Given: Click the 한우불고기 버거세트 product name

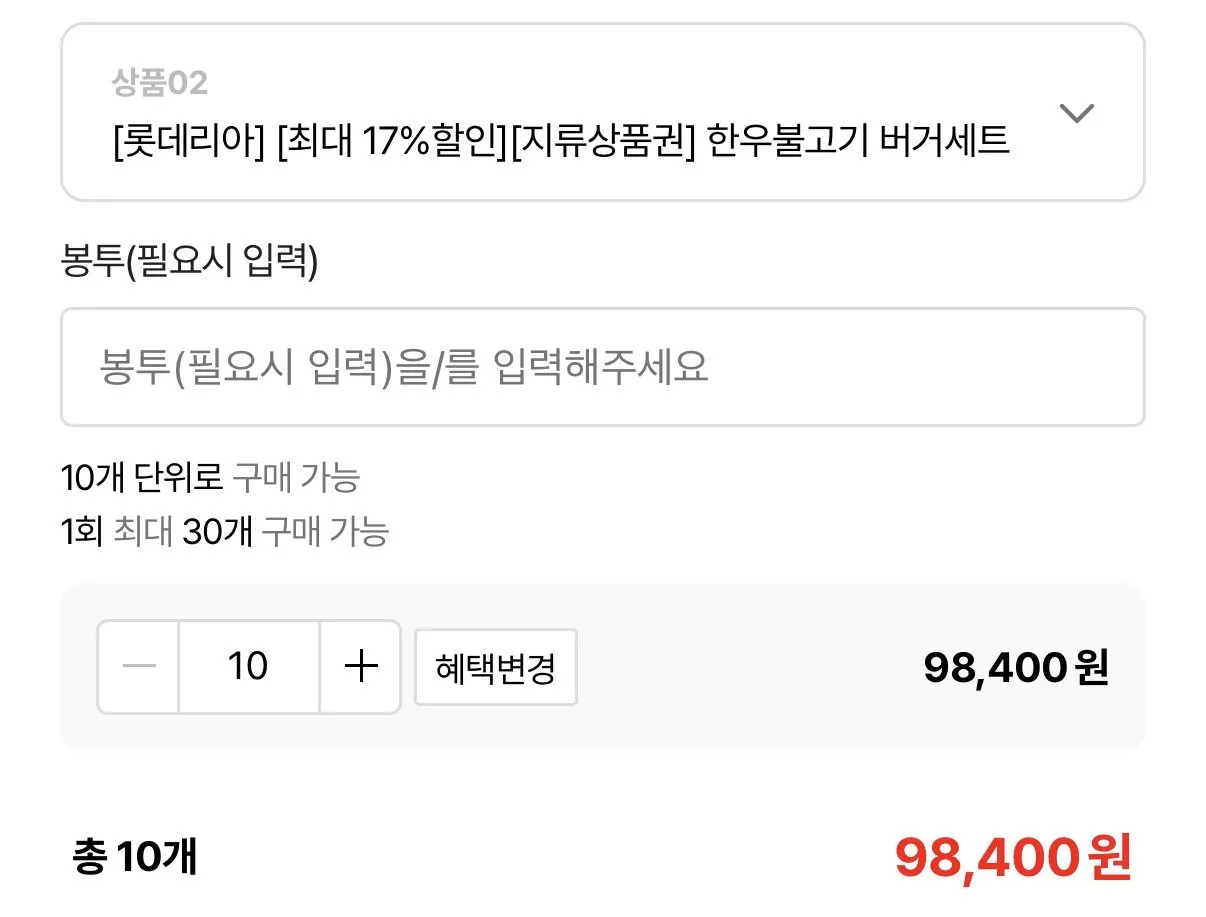Looking at the screenshot, I should pos(858,142).
